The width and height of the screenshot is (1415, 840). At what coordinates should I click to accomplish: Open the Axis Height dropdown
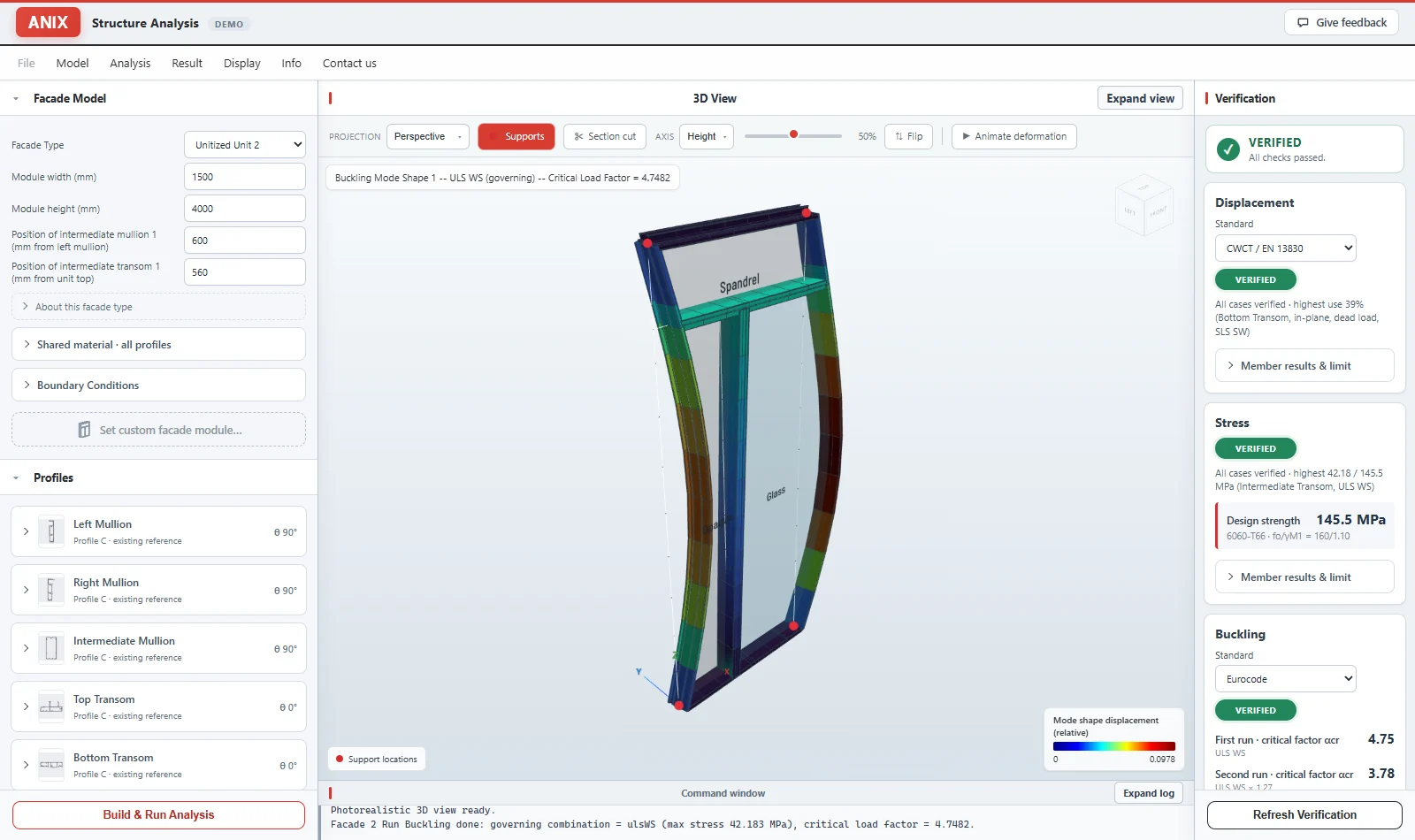(x=707, y=136)
